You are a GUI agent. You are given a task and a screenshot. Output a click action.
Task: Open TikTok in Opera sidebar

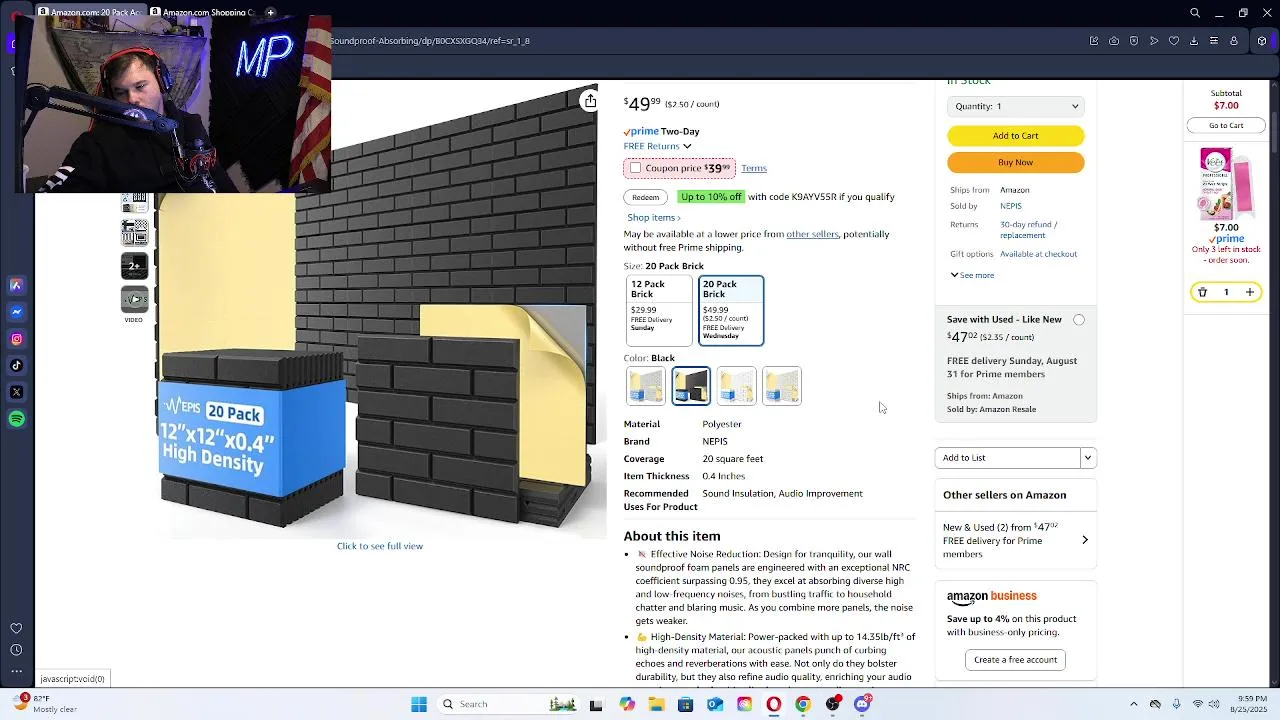16,365
